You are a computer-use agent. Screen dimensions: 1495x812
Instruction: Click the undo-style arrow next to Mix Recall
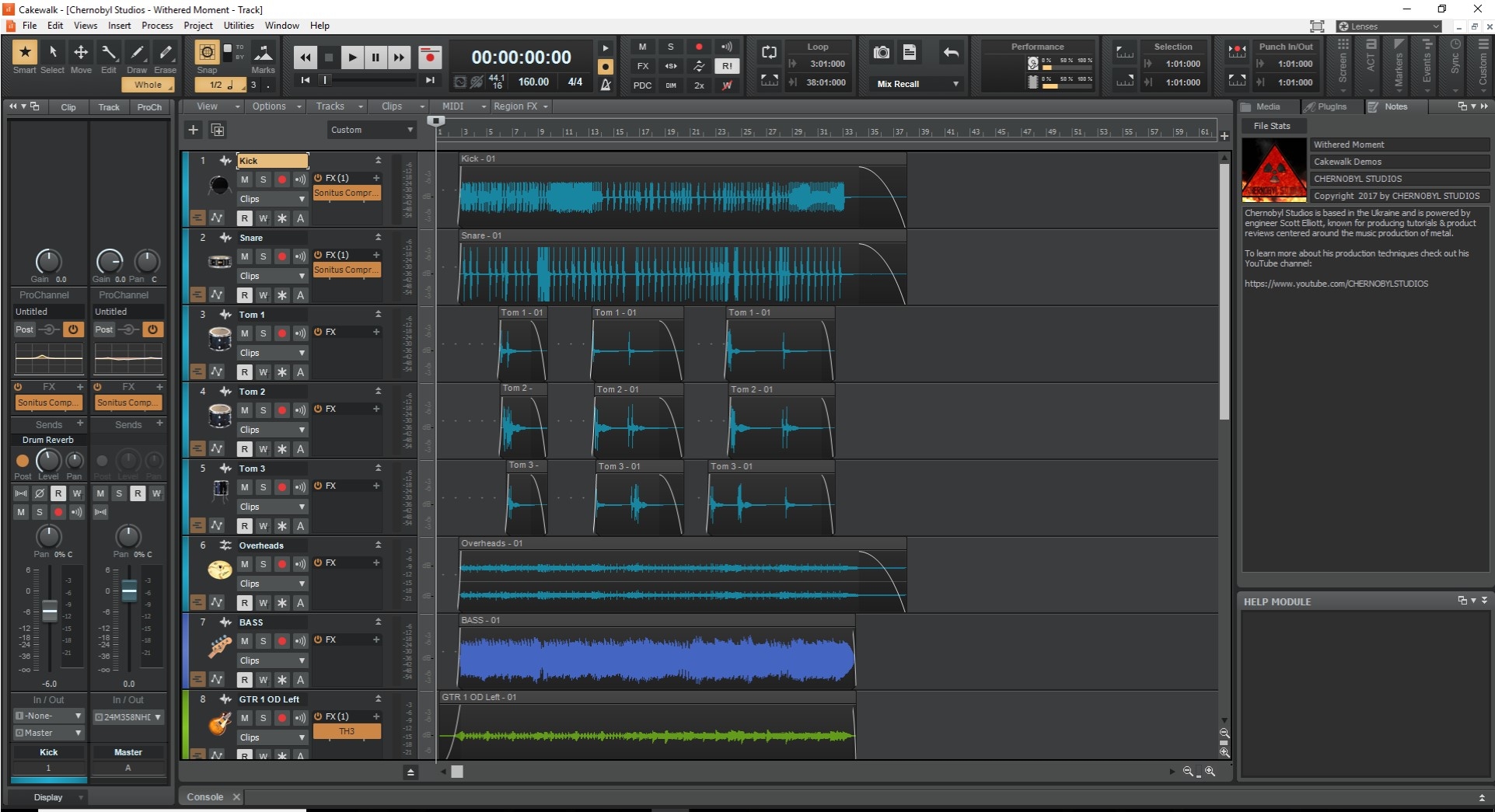point(951,52)
